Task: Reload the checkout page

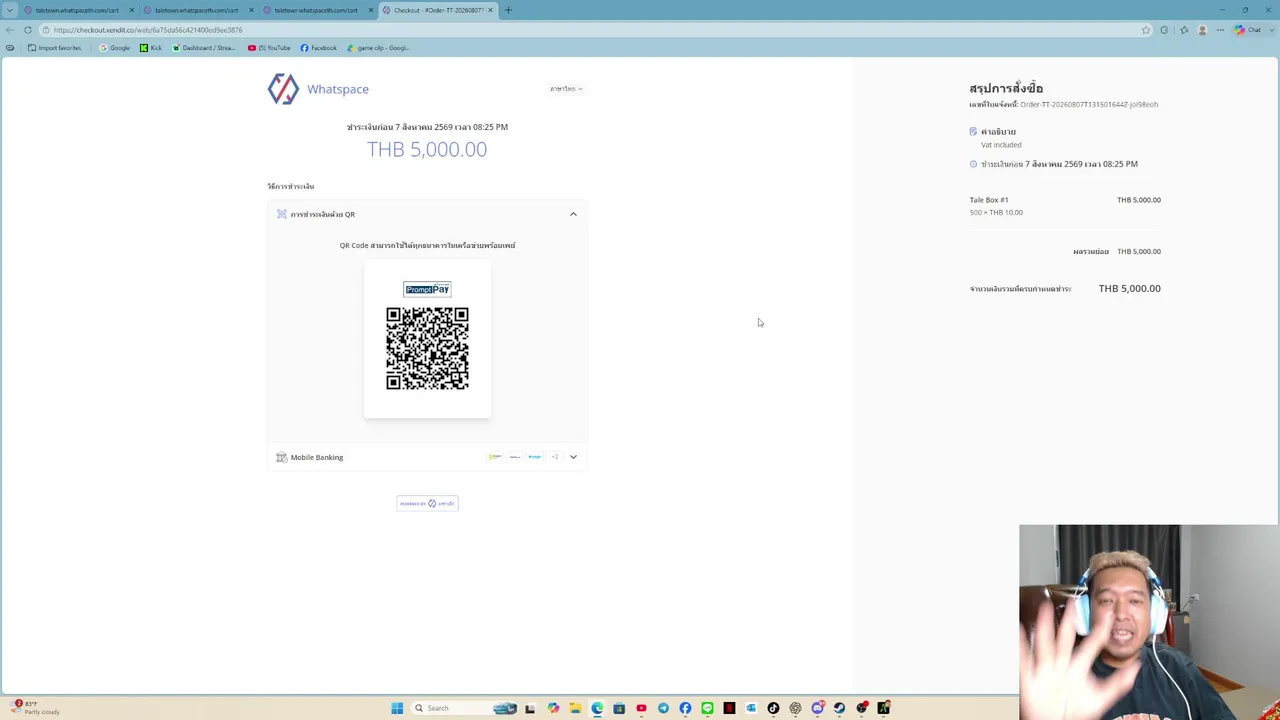Action: (28, 30)
